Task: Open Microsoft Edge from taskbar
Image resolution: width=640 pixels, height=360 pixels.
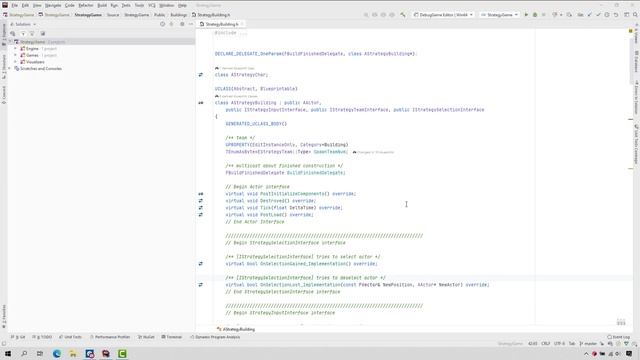Action: 57,353
